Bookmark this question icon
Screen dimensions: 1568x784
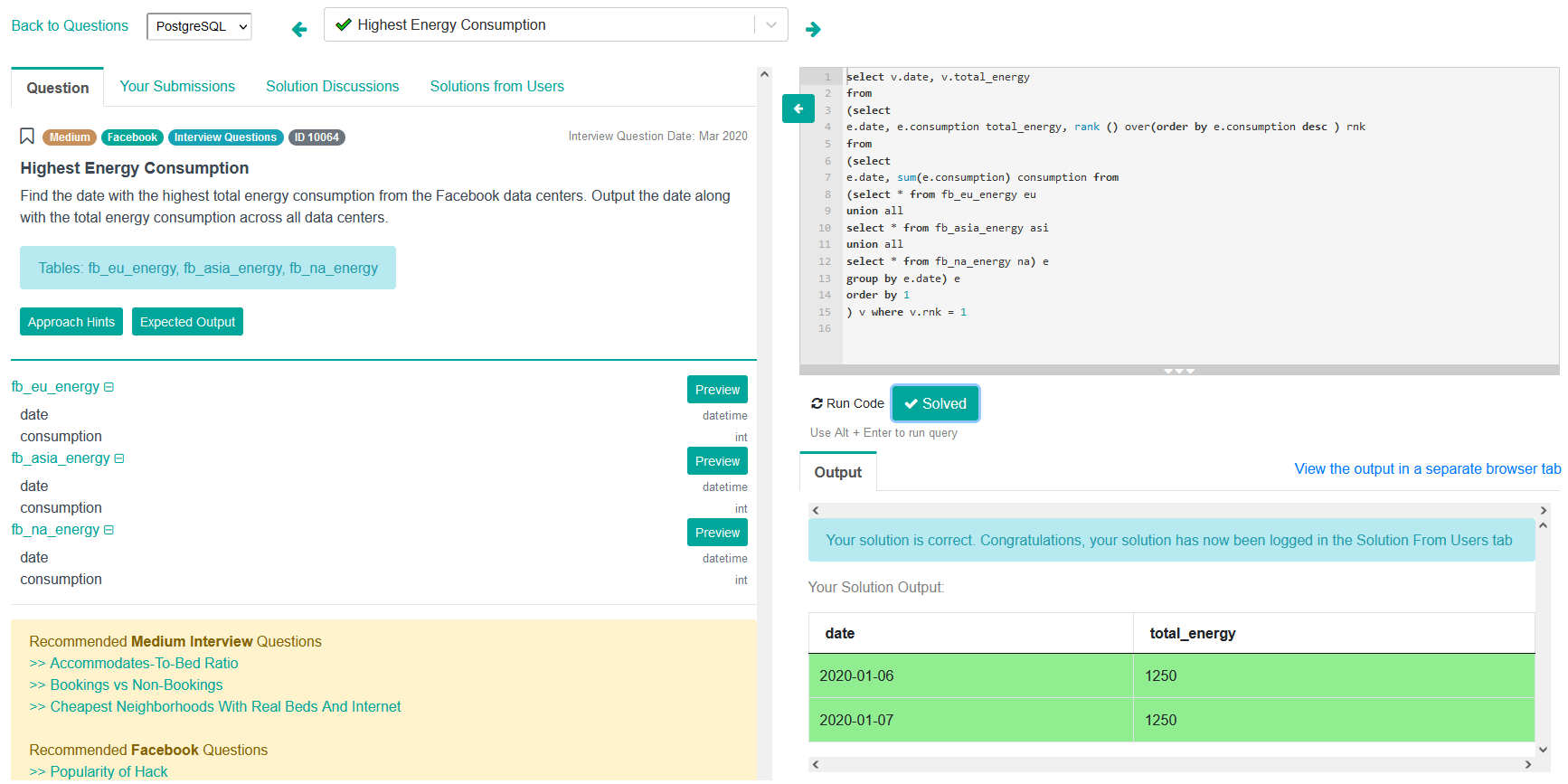[x=27, y=137]
